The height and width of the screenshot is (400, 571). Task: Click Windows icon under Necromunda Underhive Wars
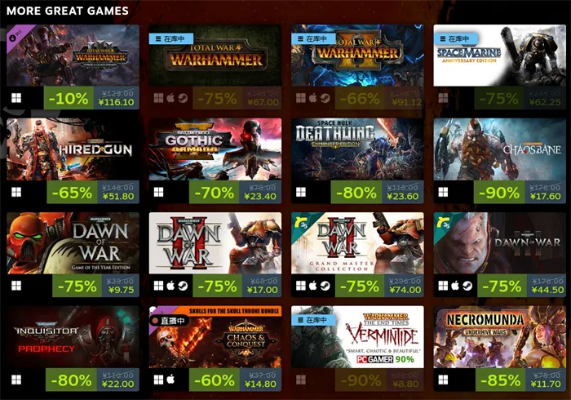[443, 380]
